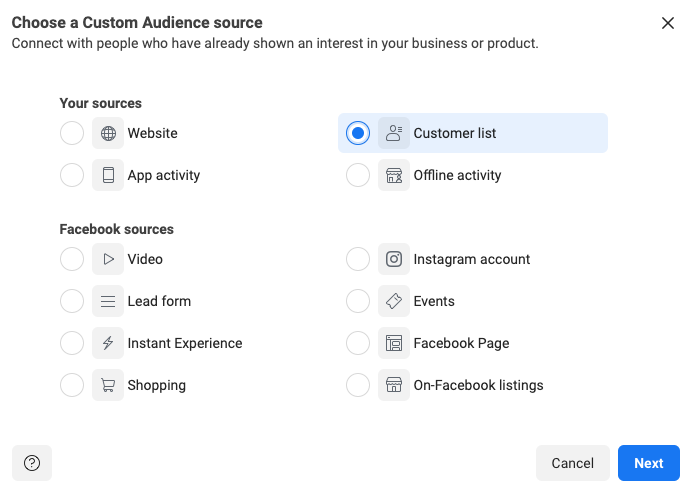Click the Facebook sources heading
This screenshot has width=693, height=487.
(x=117, y=229)
